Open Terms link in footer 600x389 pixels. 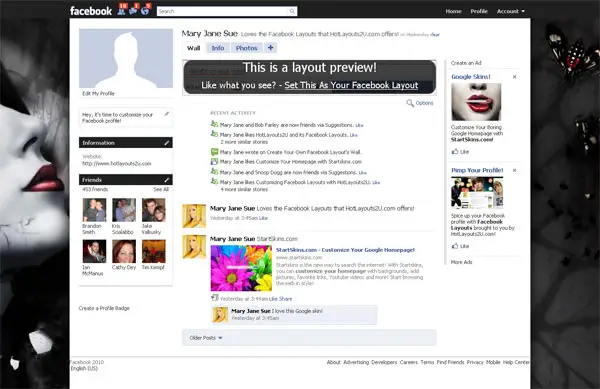point(427,362)
